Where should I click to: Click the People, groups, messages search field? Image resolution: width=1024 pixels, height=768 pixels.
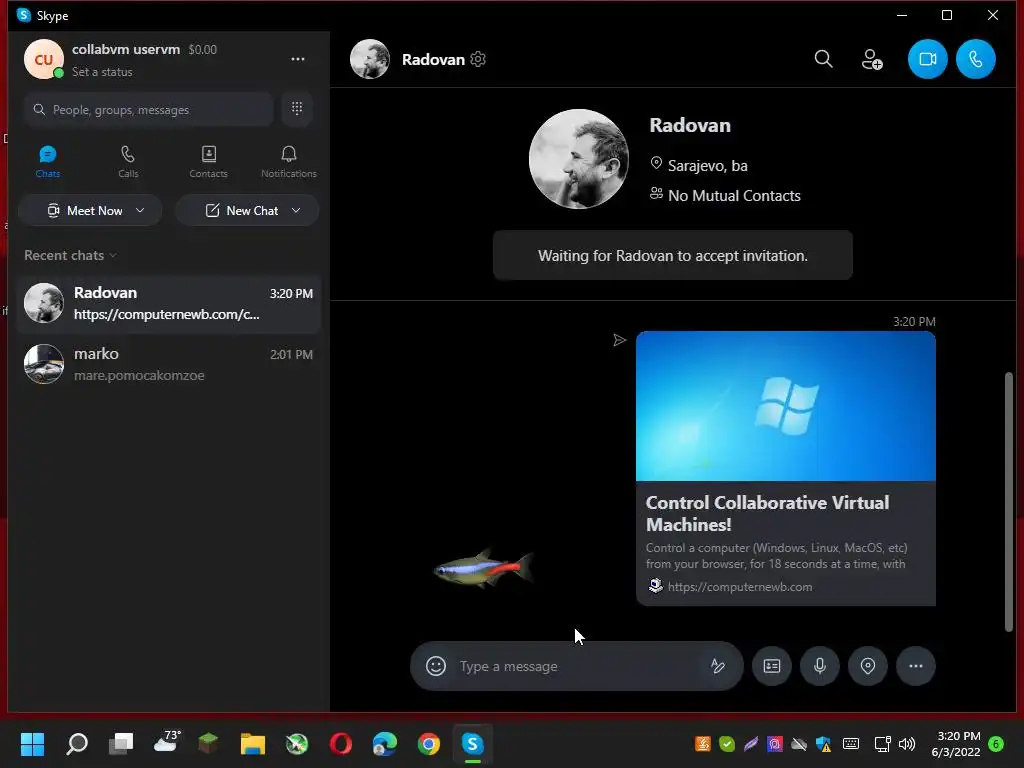click(x=149, y=109)
